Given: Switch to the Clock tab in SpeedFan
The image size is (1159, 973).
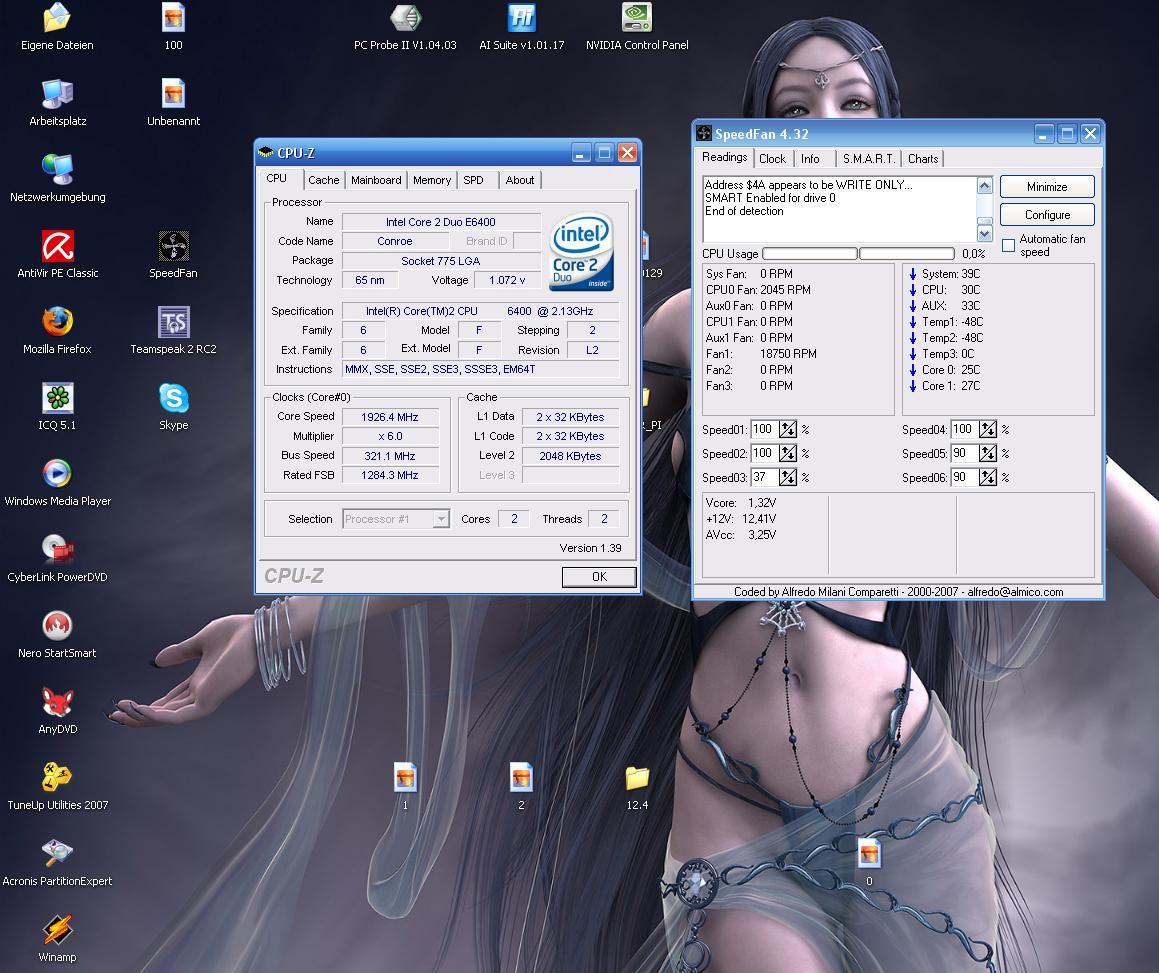Looking at the screenshot, I should (x=772, y=158).
